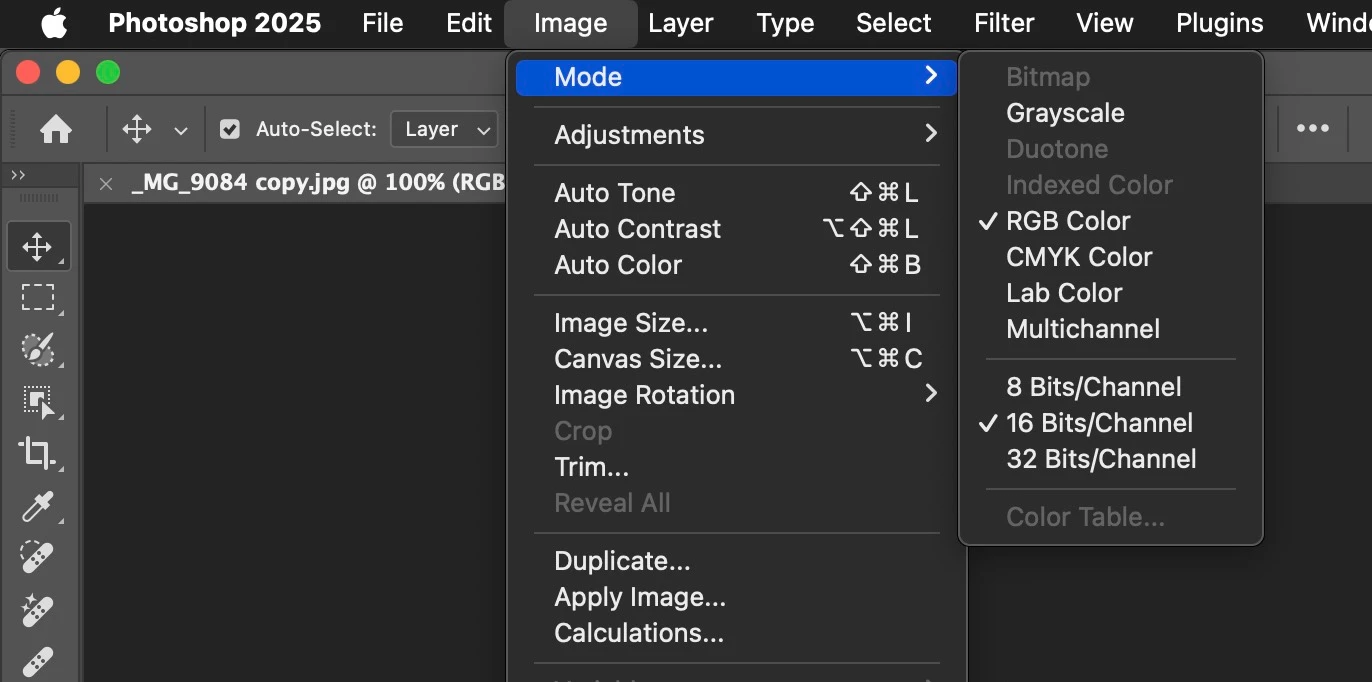The image size is (1372, 682).
Task: Open the Apple menu
Action: pos(54,22)
